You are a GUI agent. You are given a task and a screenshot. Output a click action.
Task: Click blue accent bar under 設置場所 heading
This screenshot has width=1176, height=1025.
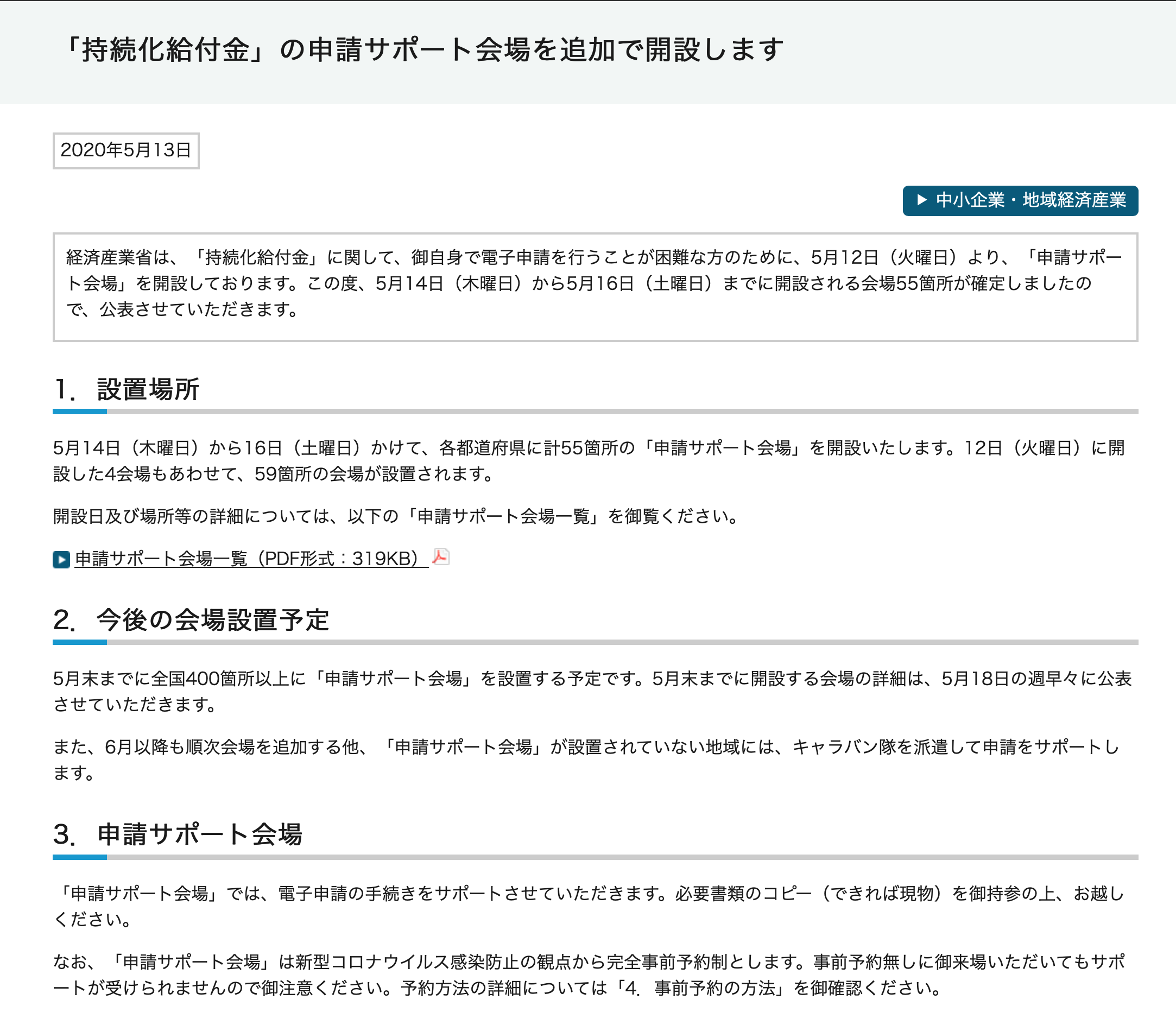(79, 412)
